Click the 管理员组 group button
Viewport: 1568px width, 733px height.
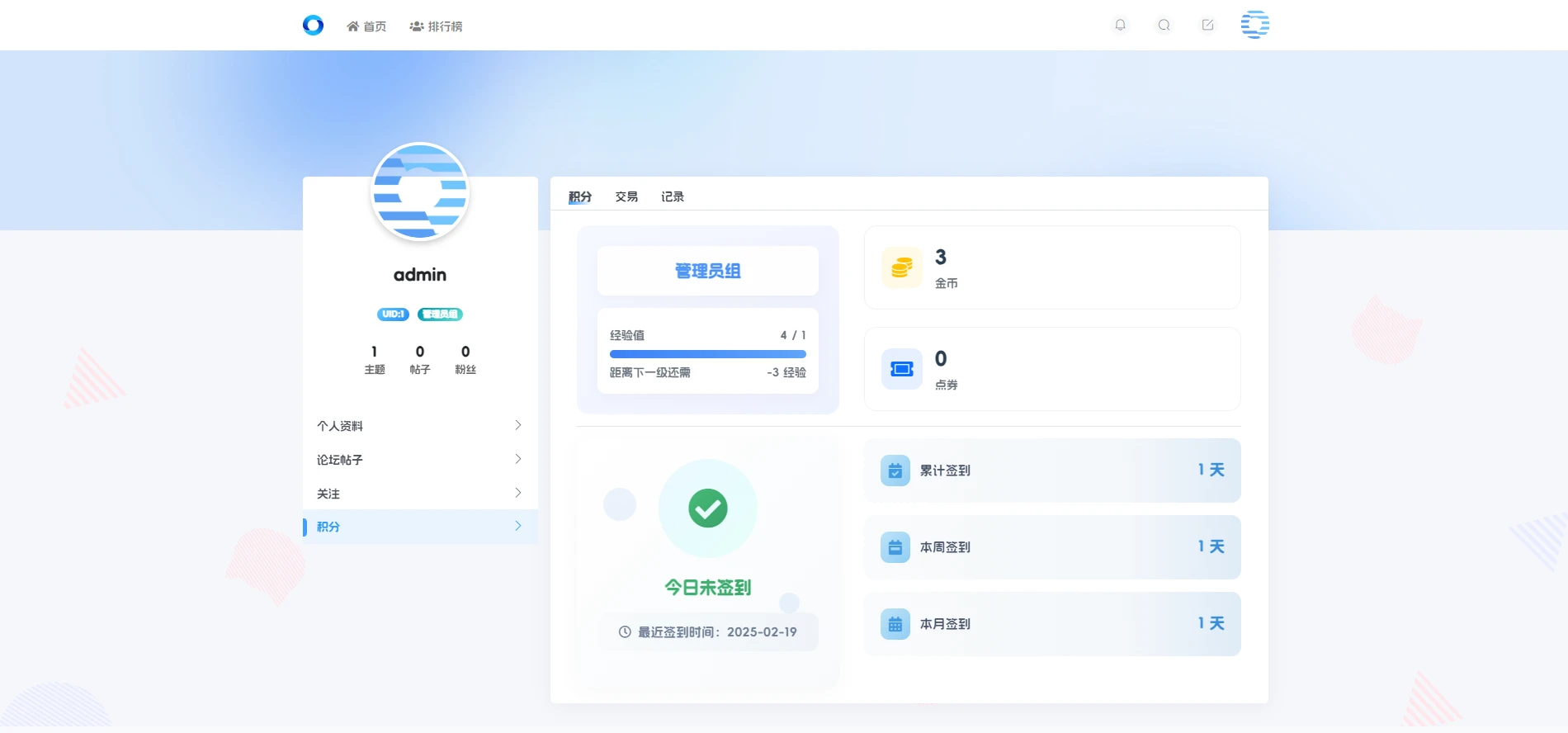[x=707, y=271]
